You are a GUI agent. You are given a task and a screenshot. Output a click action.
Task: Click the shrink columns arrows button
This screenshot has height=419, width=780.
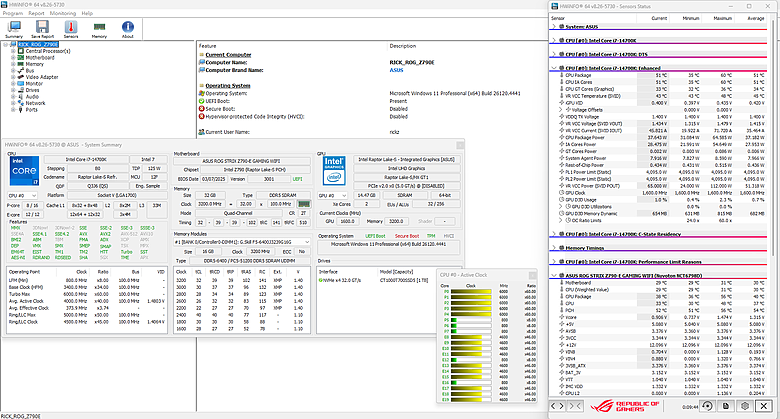(575, 406)
